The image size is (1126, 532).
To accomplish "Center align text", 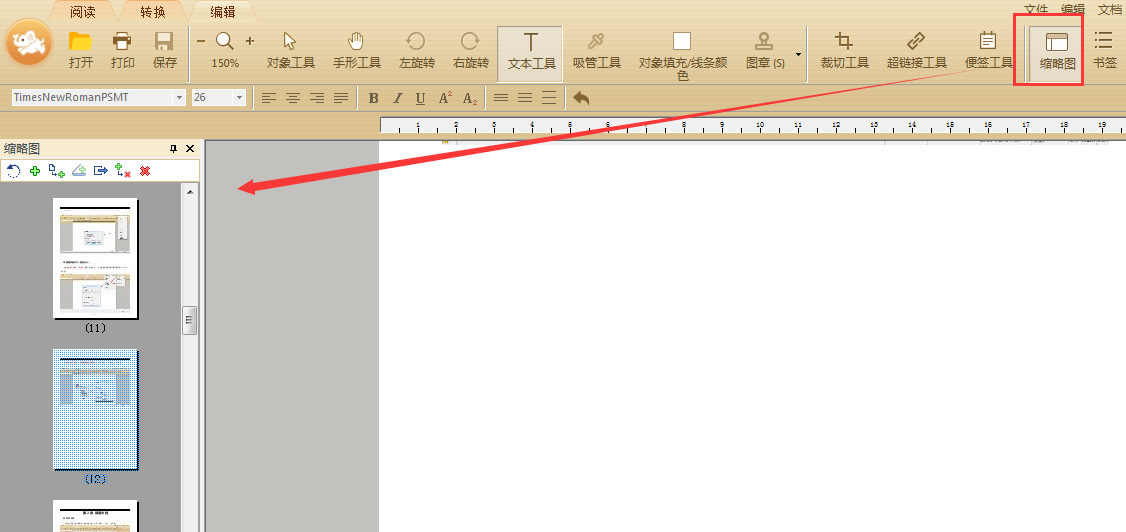I will point(293,98).
